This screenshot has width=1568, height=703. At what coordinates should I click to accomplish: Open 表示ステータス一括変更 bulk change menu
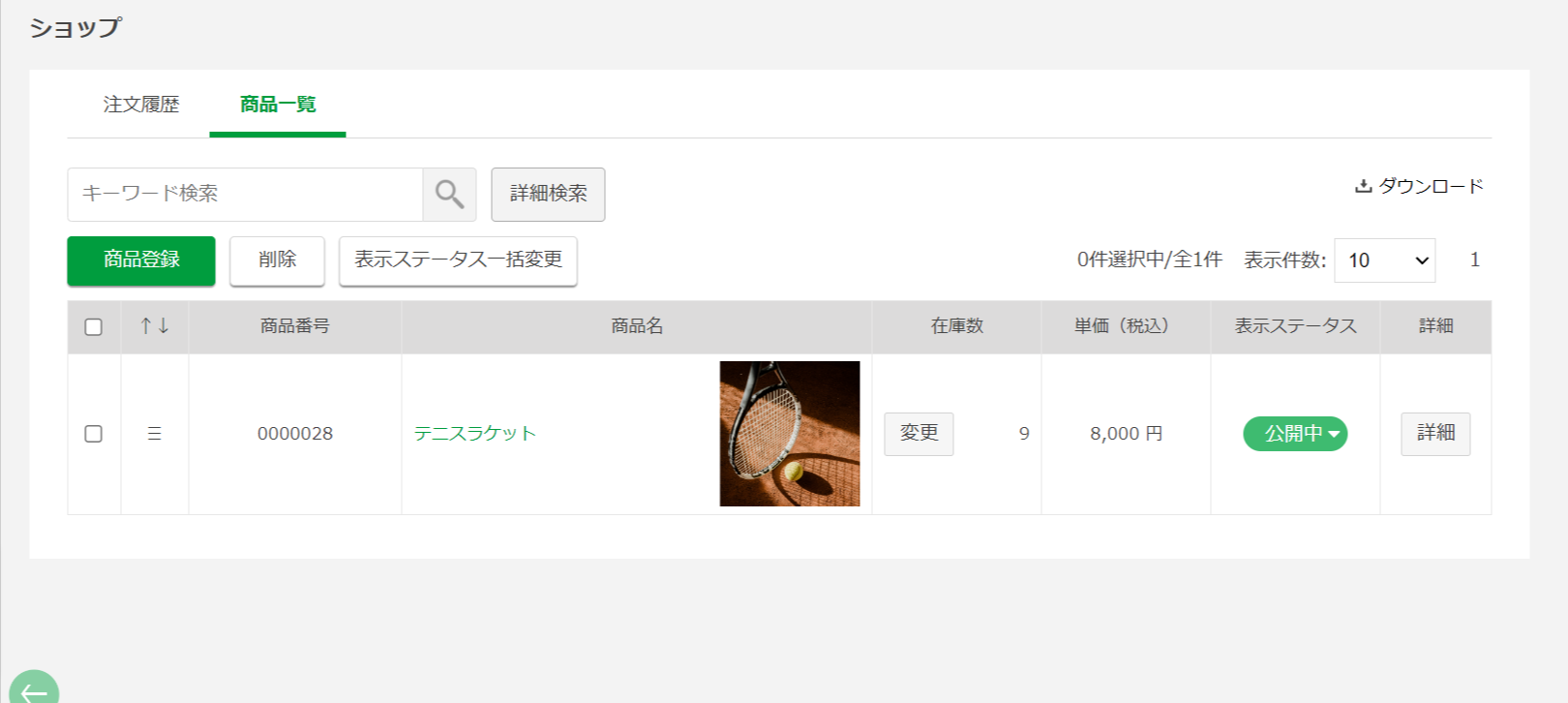(x=458, y=260)
